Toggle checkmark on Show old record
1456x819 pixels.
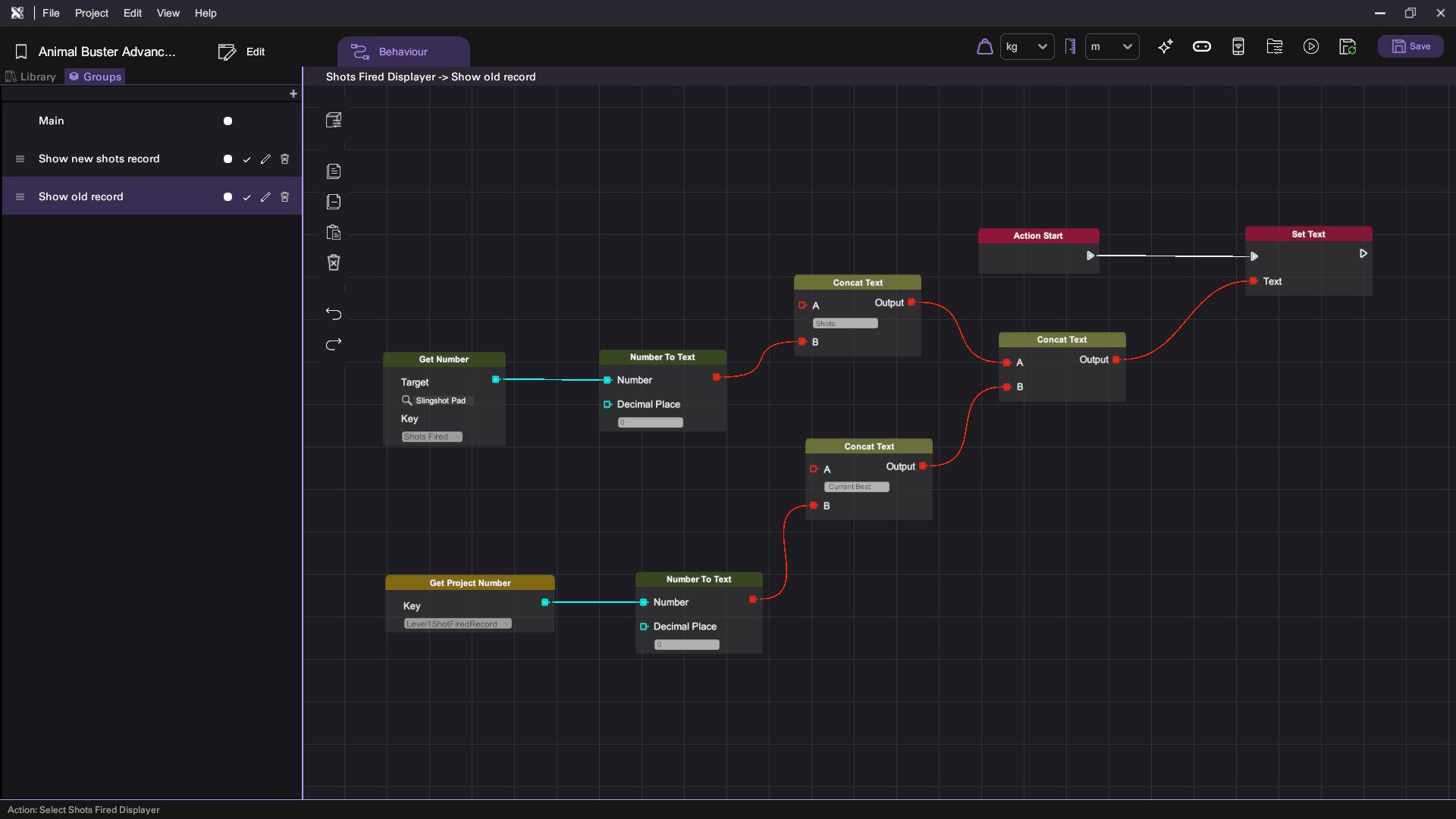coord(246,197)
